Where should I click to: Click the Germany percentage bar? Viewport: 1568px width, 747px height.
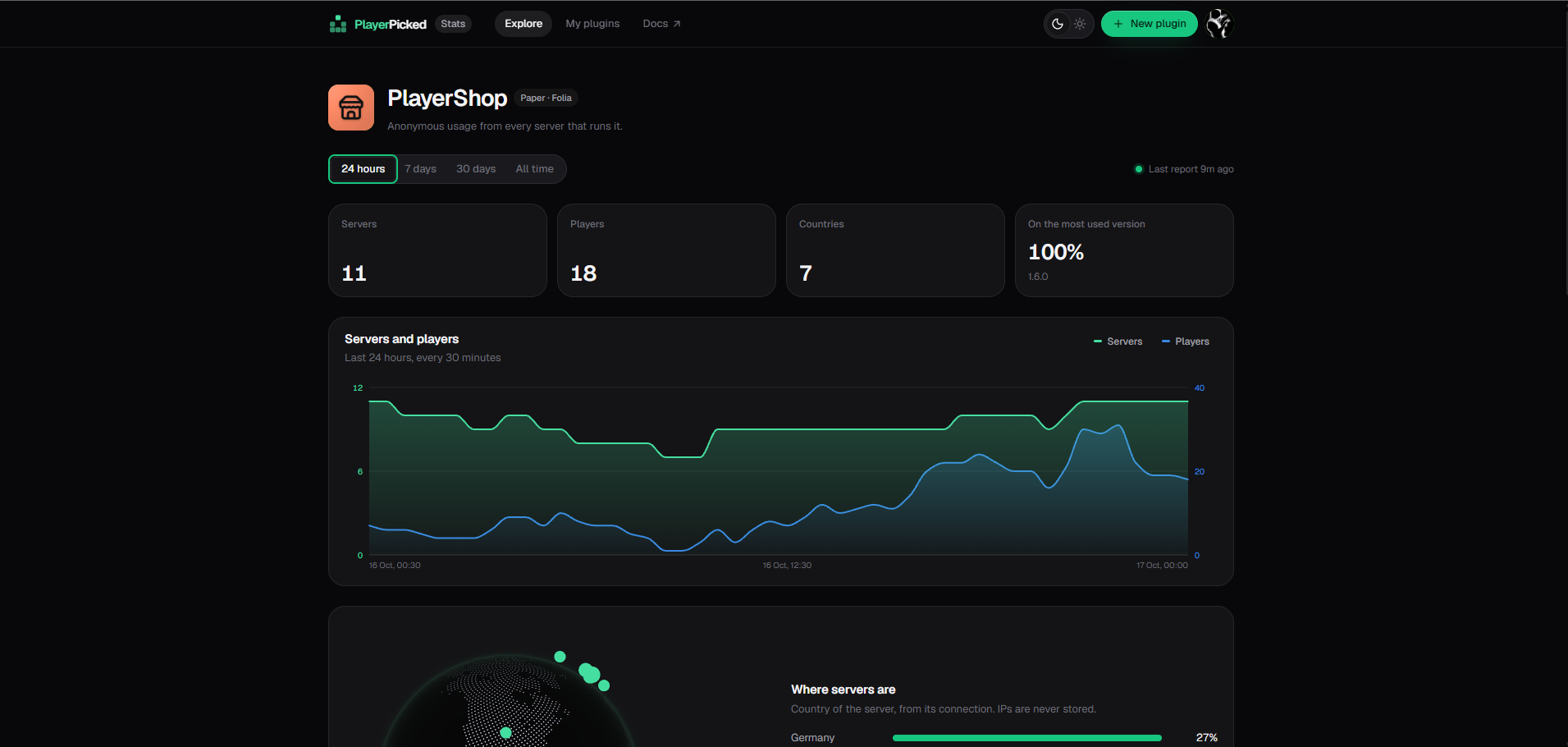point(1026,738)
